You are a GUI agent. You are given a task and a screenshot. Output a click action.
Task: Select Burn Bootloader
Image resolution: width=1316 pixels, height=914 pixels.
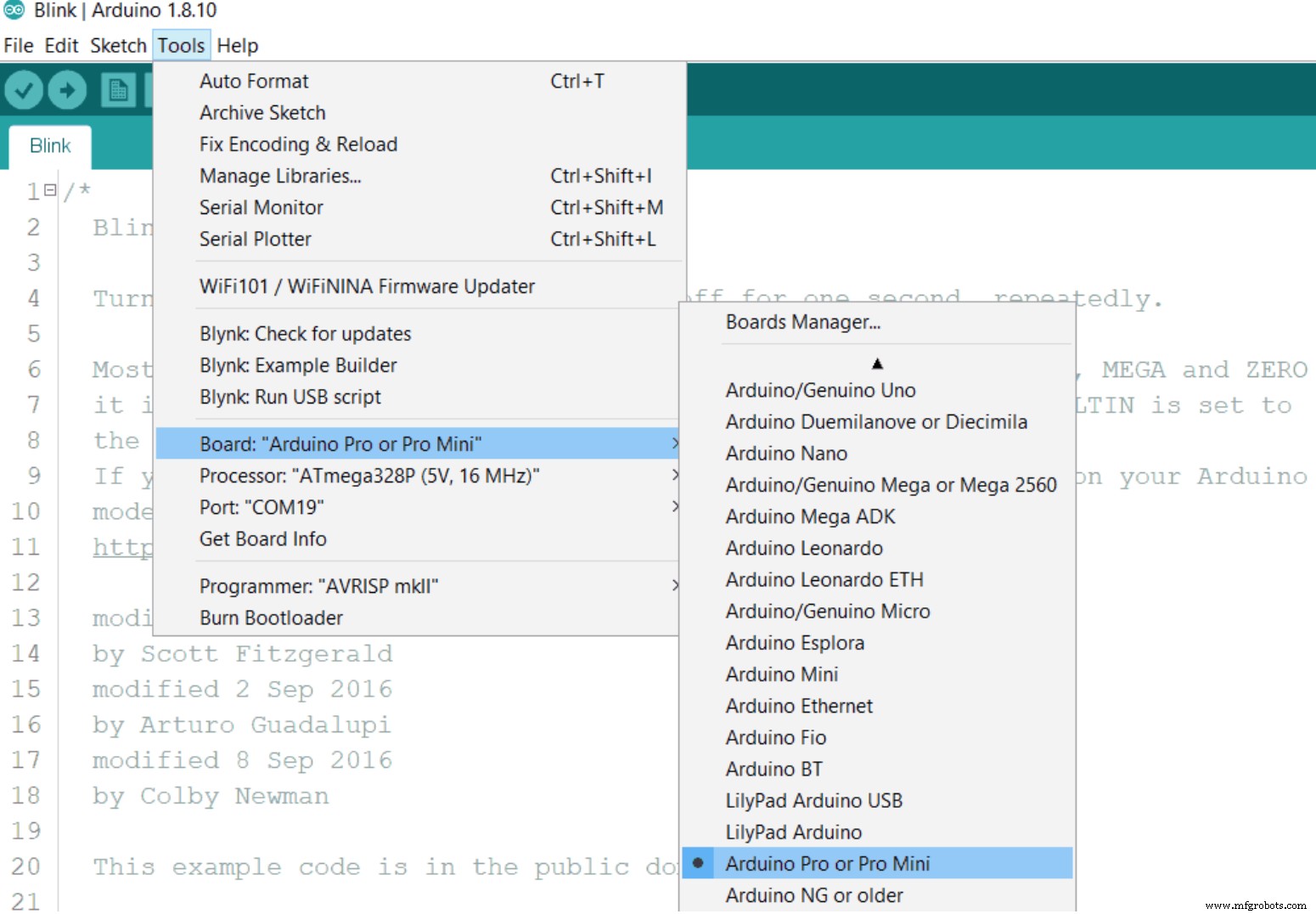click(271, 618)
